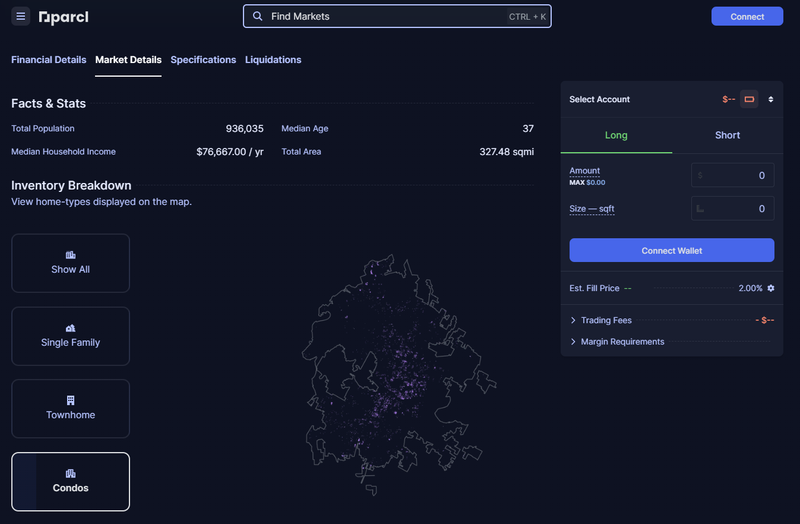Expand the Margin Requirements section
Viewport: 800px width, 524px height.
point(573,342)
